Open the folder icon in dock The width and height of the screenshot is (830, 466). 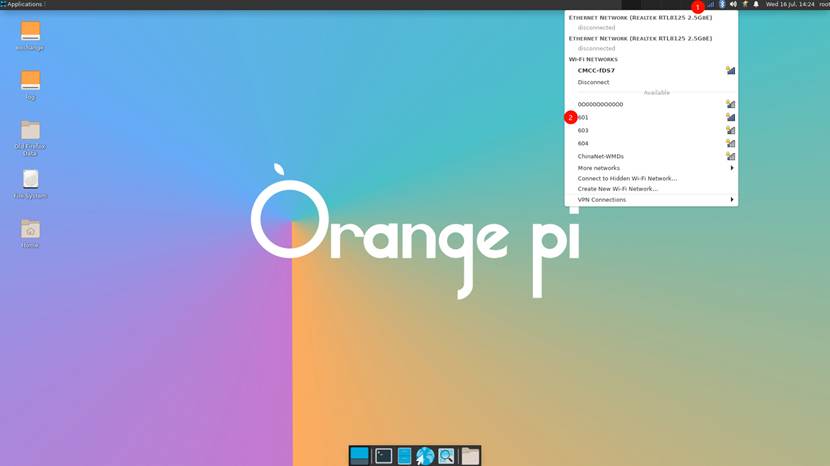click(x=470, y=456)
